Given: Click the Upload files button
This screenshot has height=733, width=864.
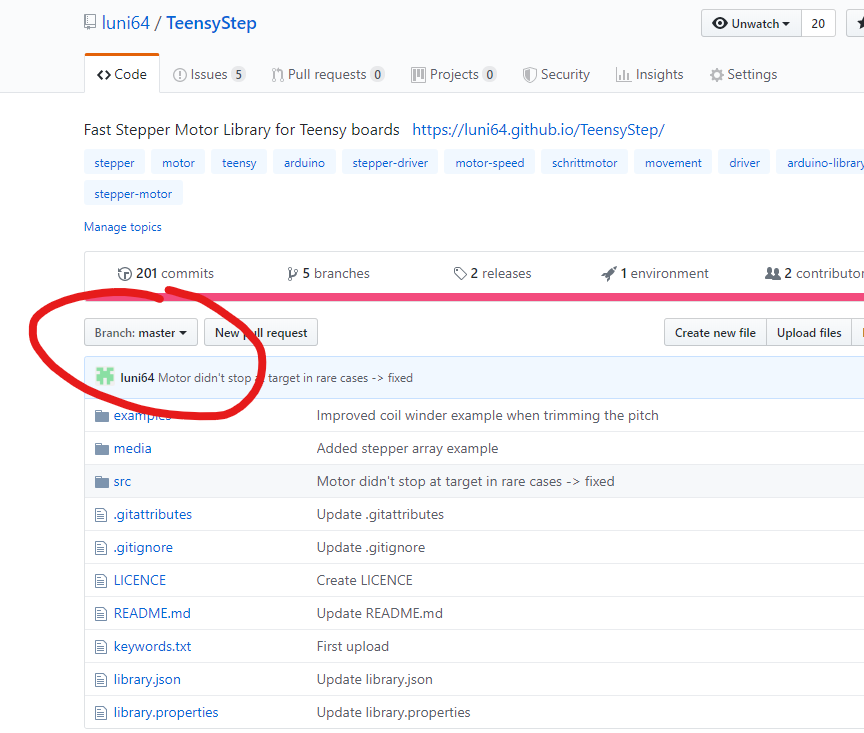Looking at the screenshot, I should (809, 332).
